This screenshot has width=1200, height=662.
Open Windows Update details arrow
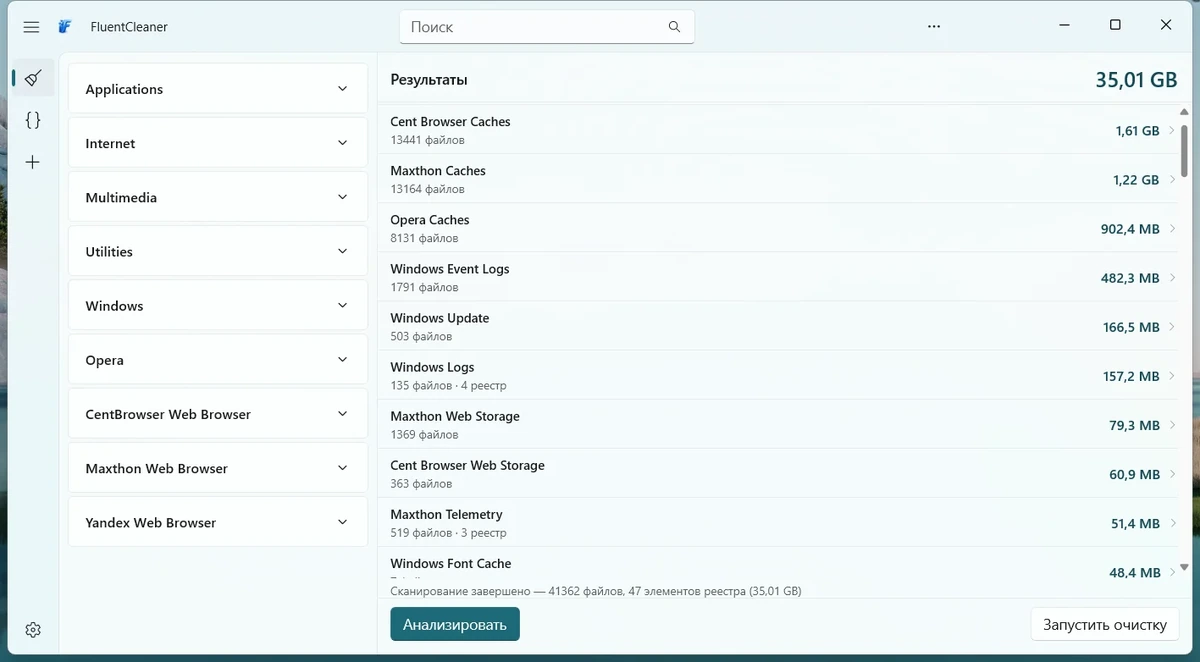[1172, 327]
